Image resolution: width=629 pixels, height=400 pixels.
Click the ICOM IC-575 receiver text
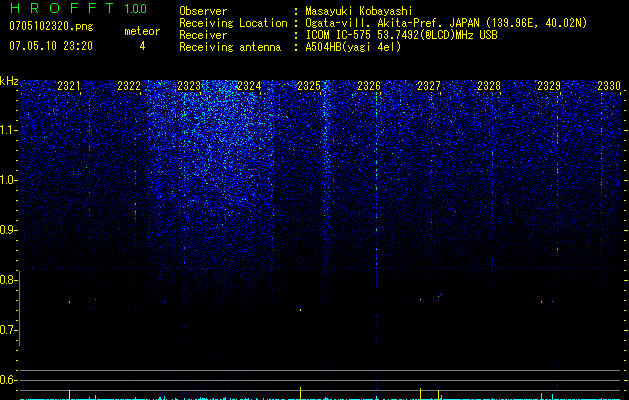401,35
